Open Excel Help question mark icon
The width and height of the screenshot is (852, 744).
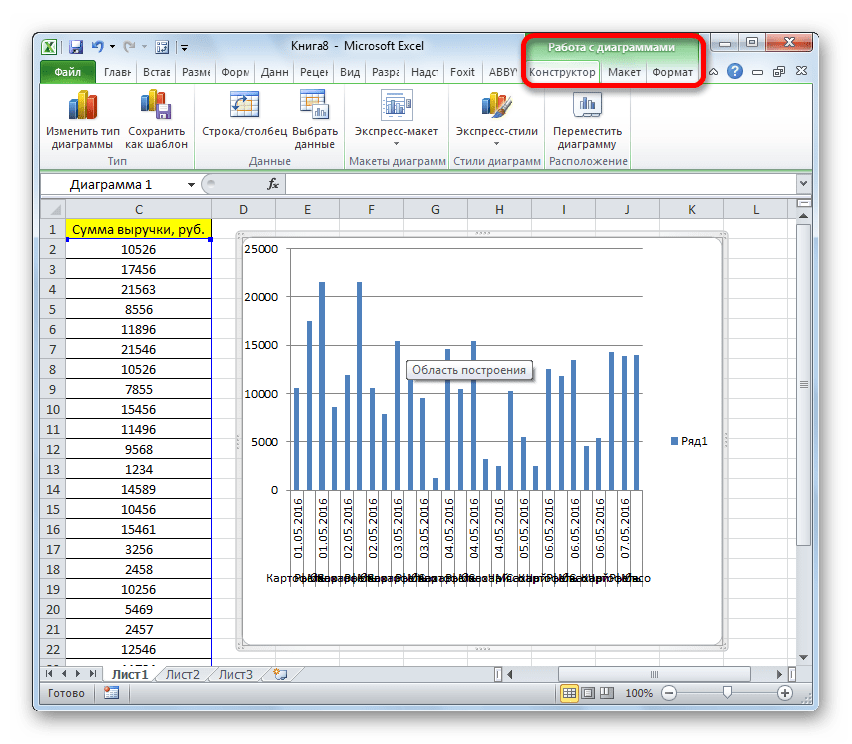tap(735, 72)
